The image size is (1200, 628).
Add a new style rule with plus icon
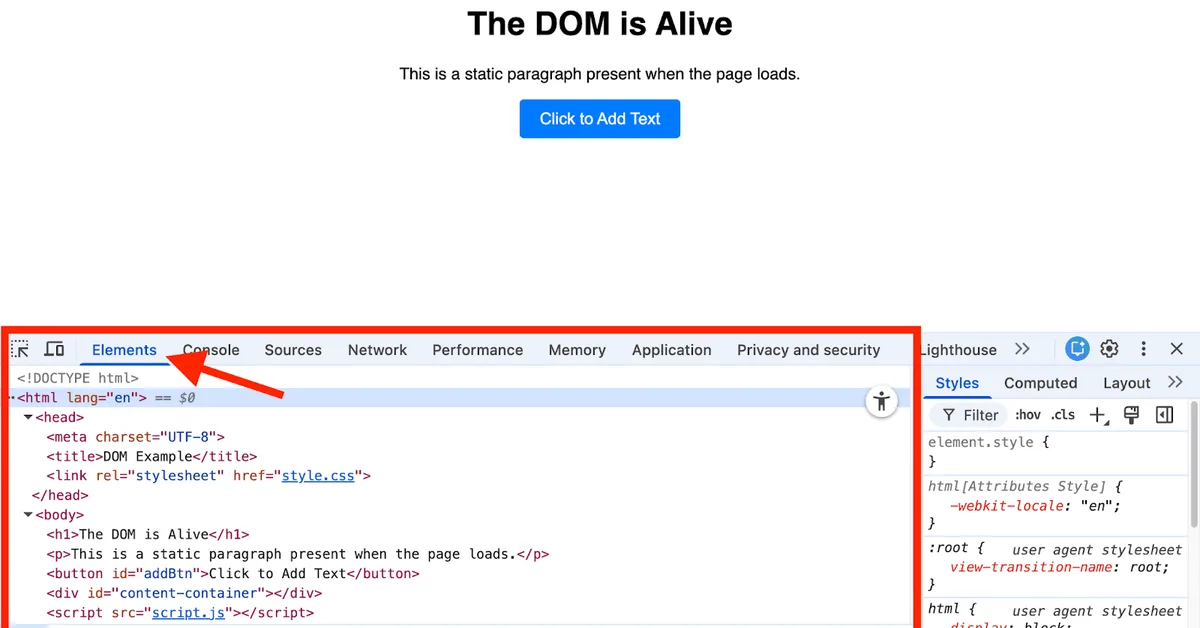1097,414
